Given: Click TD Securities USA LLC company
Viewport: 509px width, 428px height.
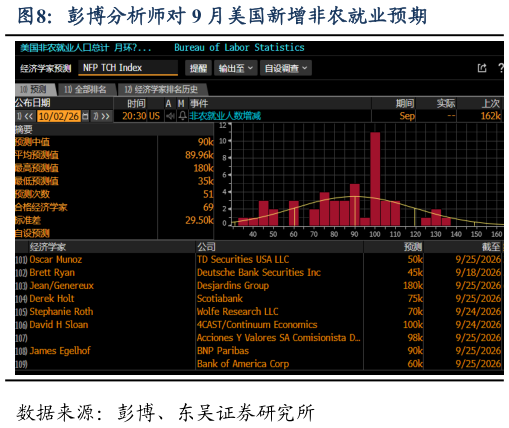Looking at the screenshot, I should pos(243,260).
